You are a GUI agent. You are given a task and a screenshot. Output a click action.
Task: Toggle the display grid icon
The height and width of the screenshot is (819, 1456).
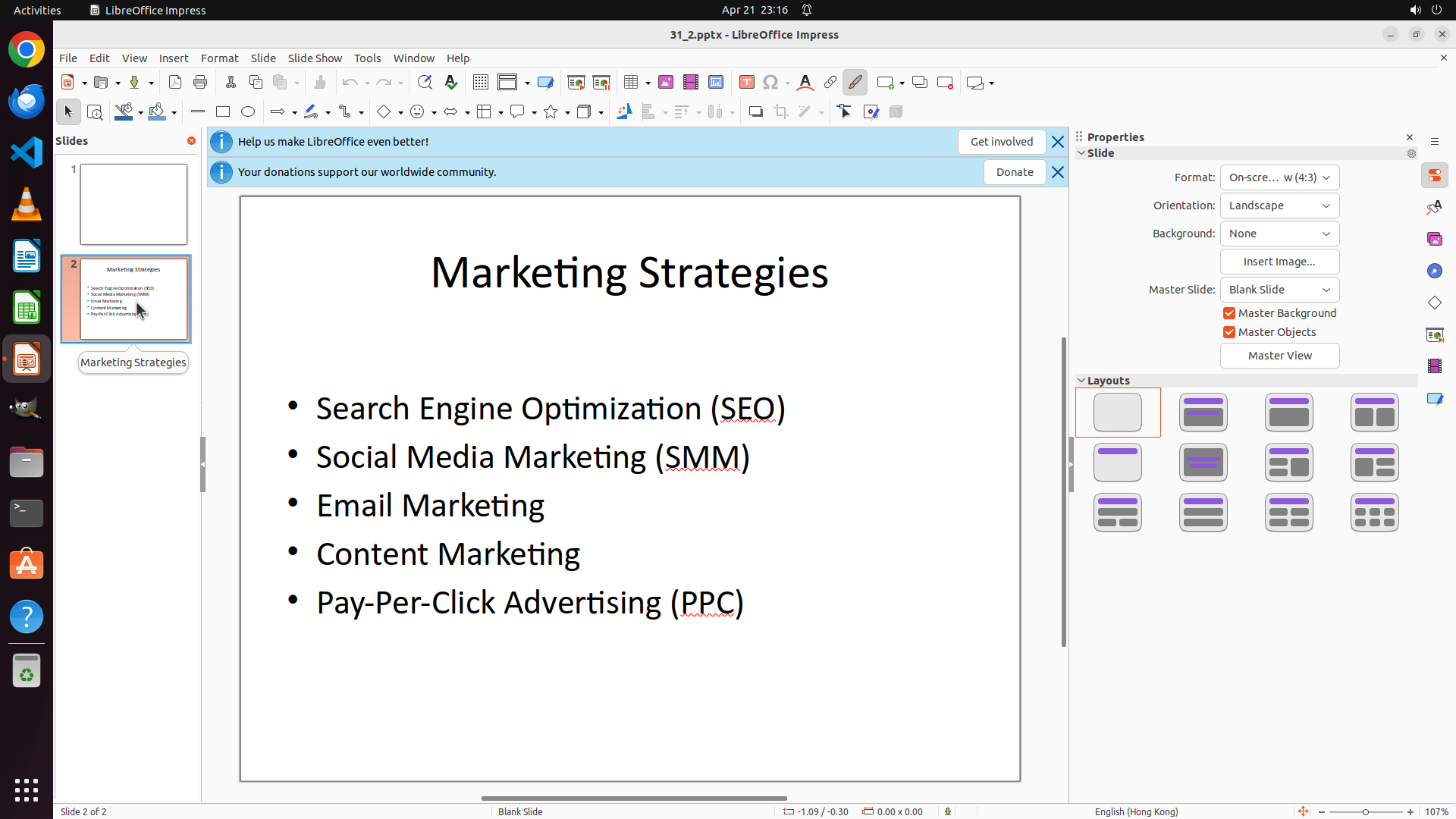coord(481,83)
